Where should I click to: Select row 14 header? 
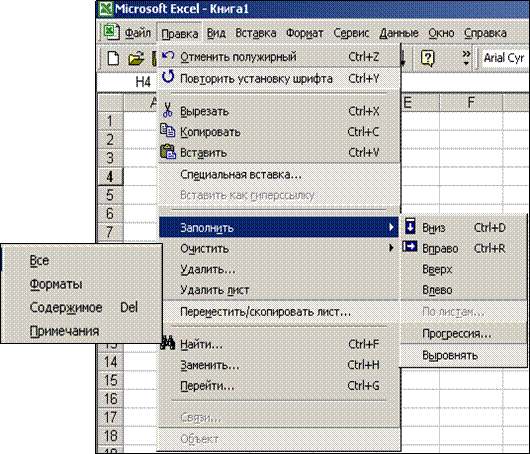[110, 362]
